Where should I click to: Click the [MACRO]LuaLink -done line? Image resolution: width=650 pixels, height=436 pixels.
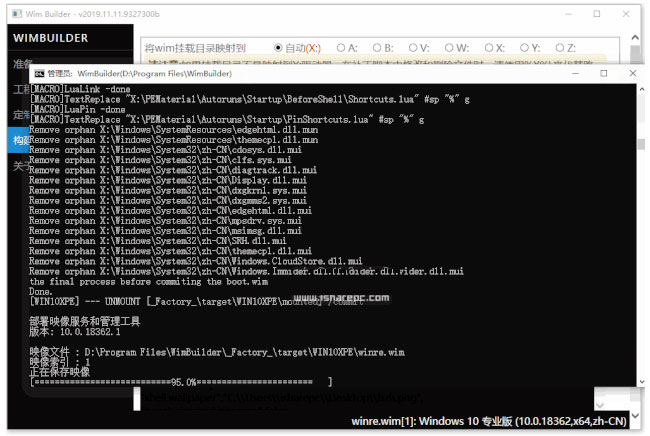pyautogui.click(x=80, y=89)
